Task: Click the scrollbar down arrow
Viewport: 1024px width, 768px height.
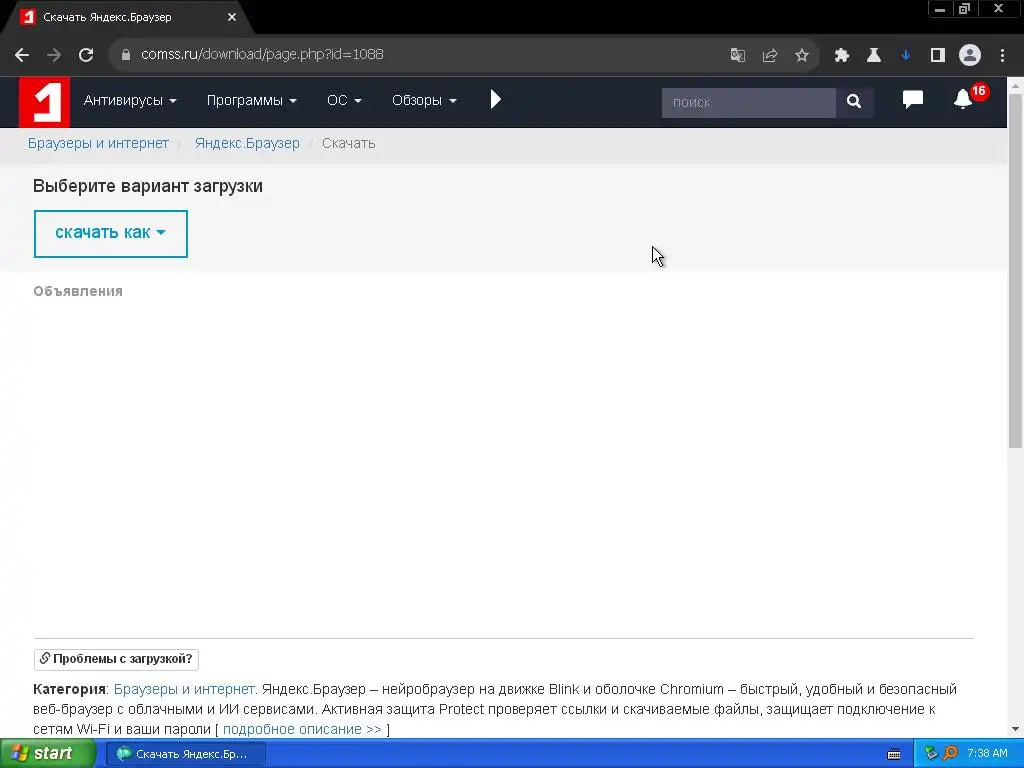Action: coord(1016,729)
